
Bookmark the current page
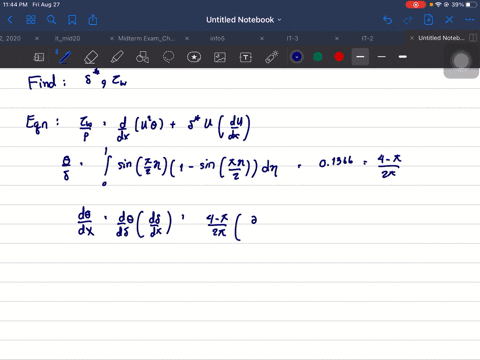click(x=72, y=20)
